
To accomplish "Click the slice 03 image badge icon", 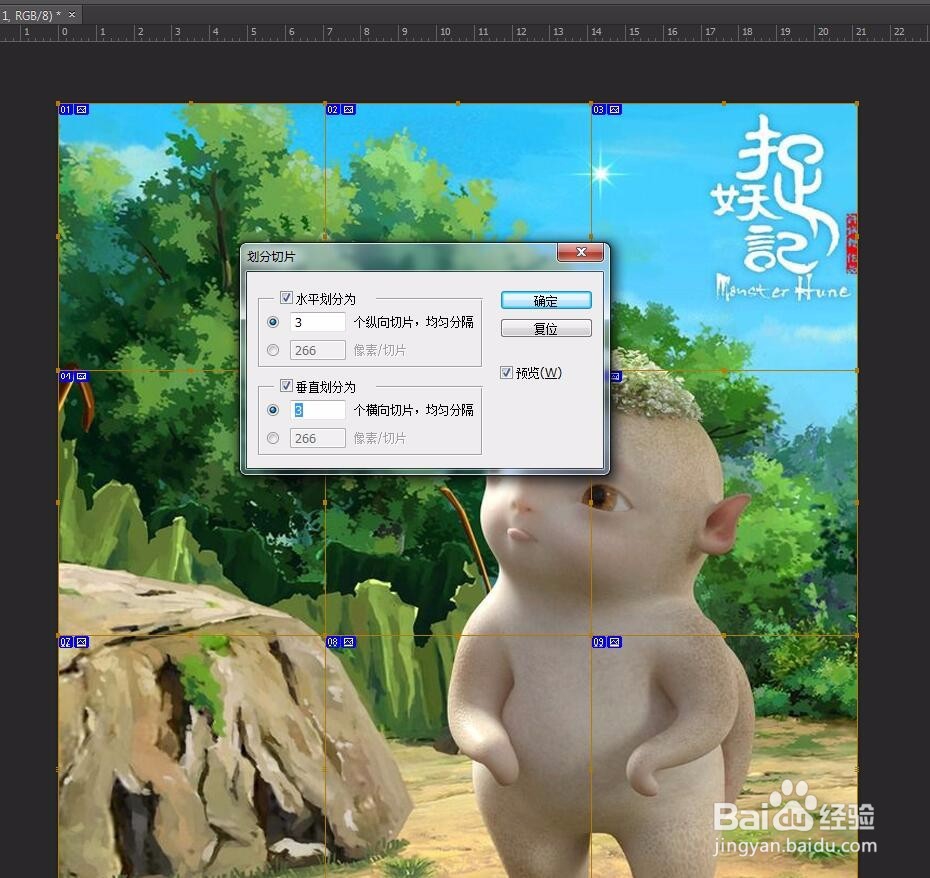I will (x=615, y=109).
